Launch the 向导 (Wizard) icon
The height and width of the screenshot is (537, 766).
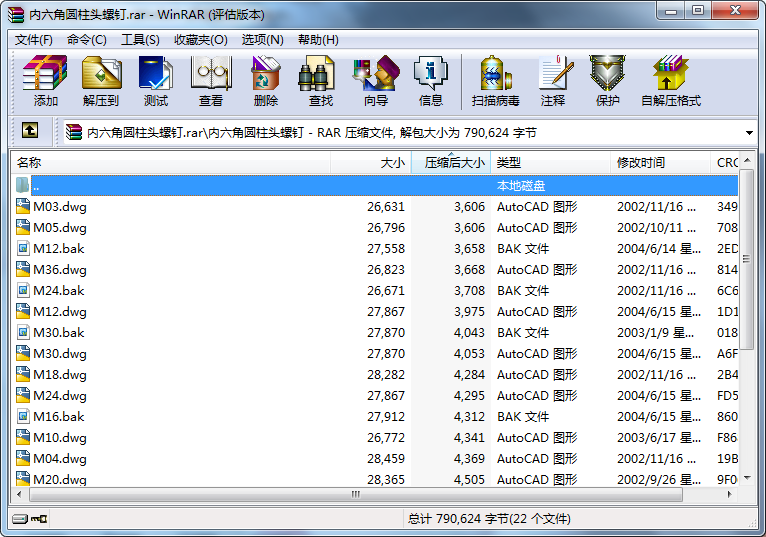coord(376,81)
